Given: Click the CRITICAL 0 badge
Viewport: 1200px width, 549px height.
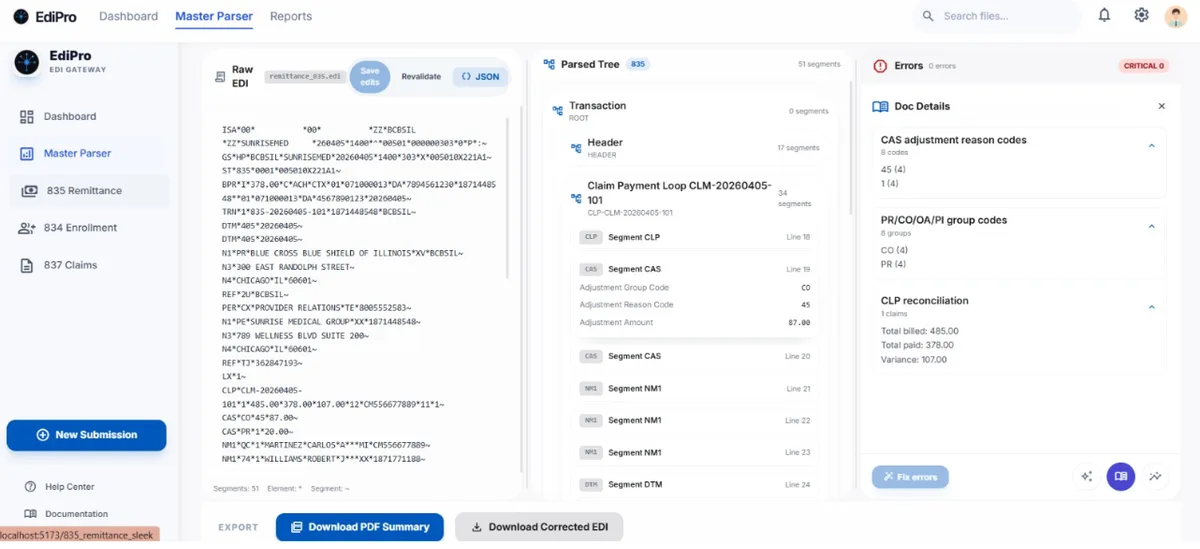Looking at the screenshot, I should click(1143, 66).
